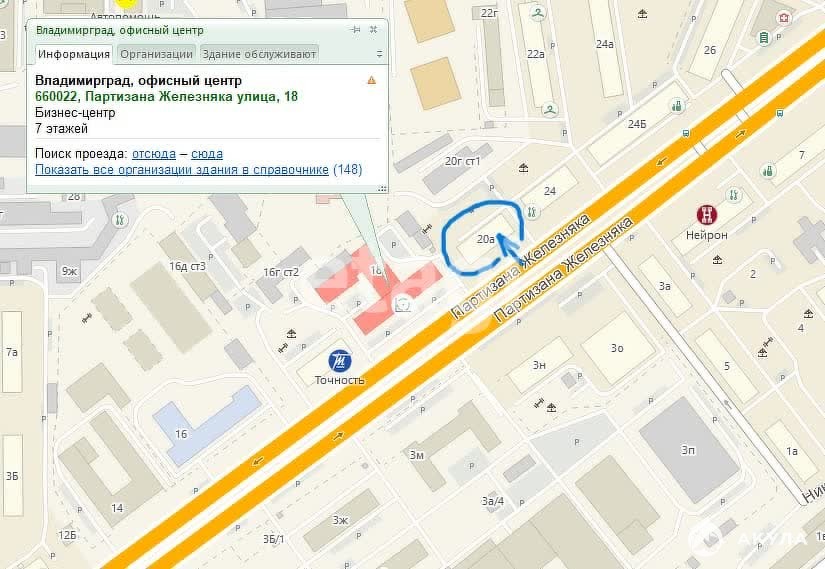Open Показать все организации здания в справочнике link
The image size is (825, 569).
point(182,169)
